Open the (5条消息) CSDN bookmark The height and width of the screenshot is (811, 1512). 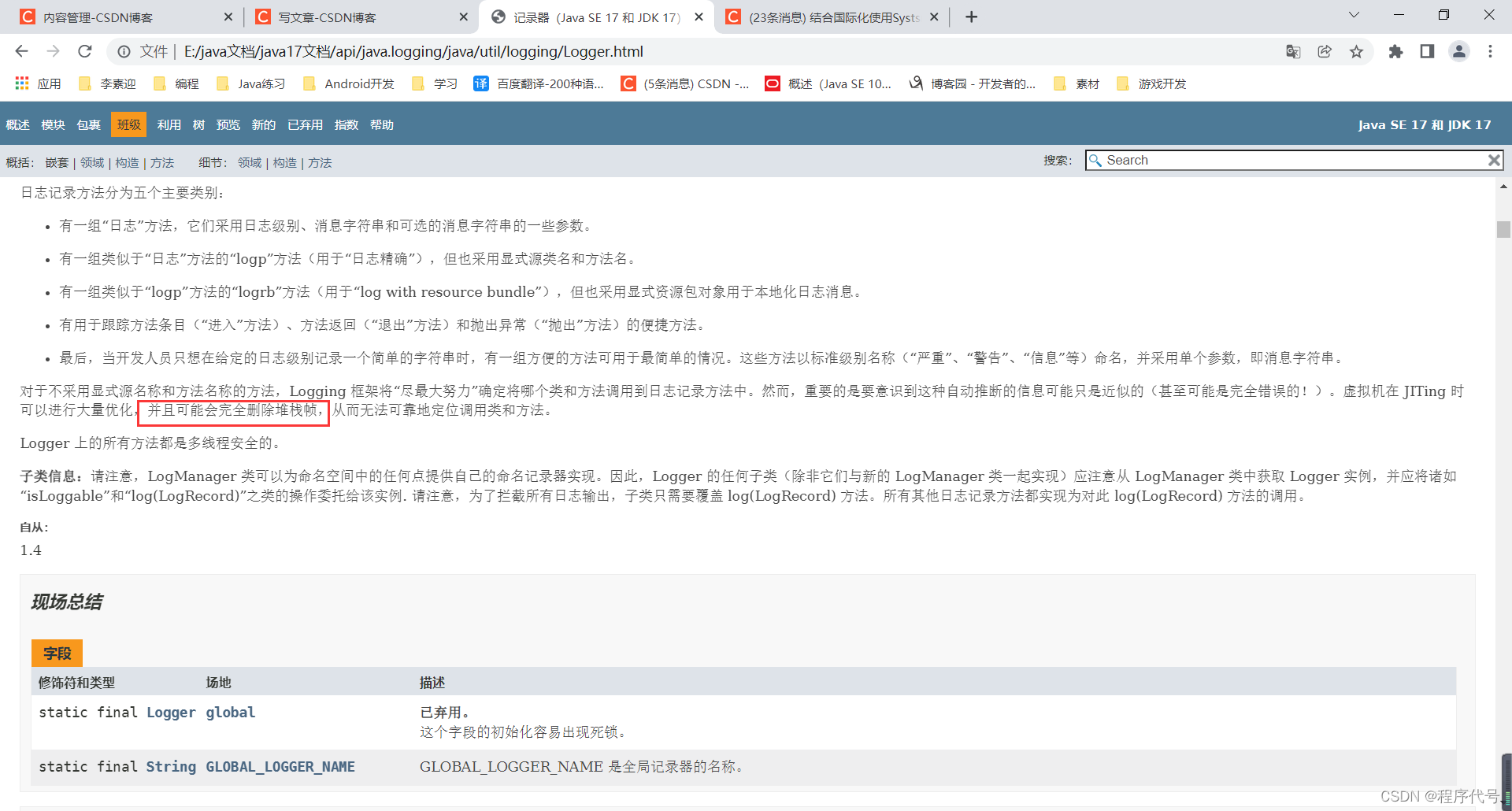685,83
